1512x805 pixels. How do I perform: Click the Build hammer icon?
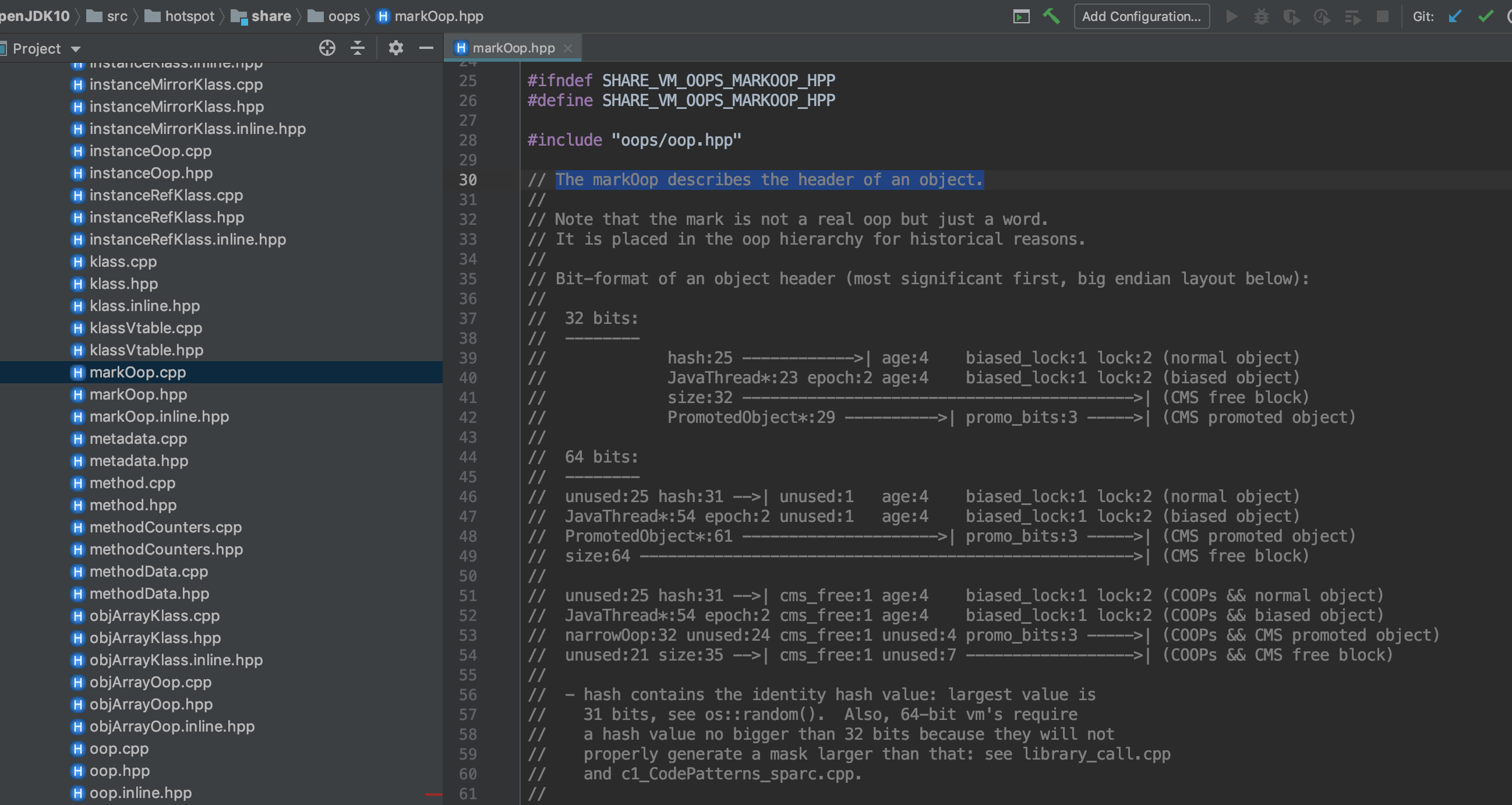(1051, 16)
